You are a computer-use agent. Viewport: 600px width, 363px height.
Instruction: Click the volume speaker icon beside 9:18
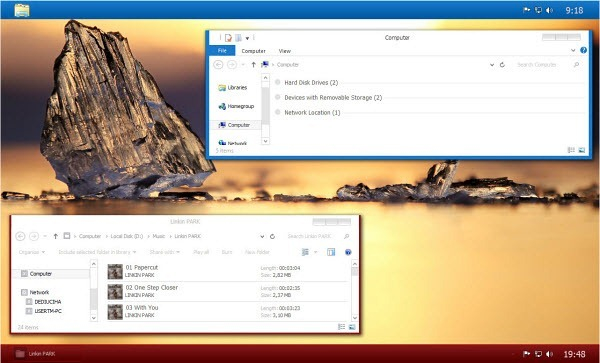click(x=549, y=10)
